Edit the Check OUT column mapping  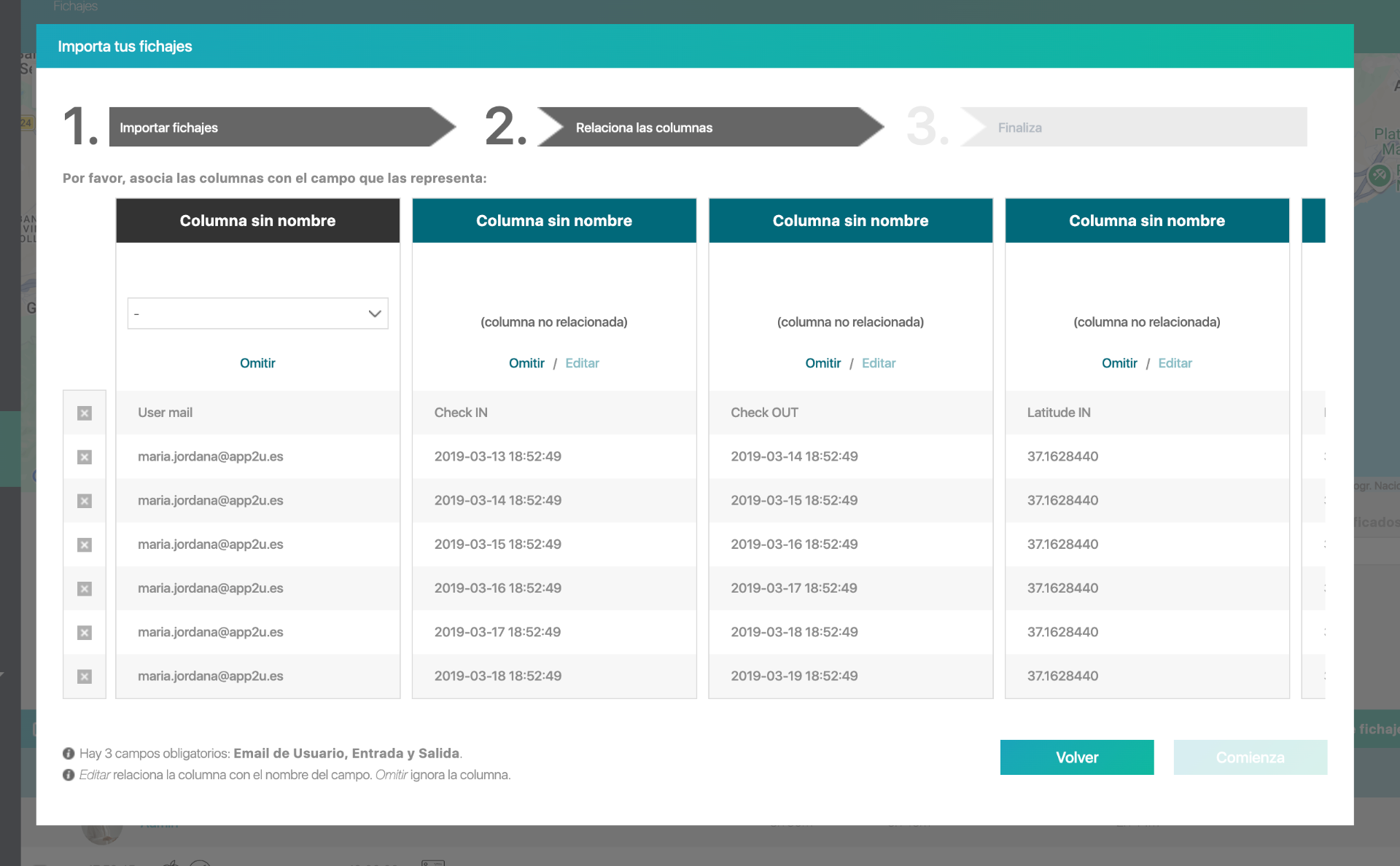[x=879, y=363]
